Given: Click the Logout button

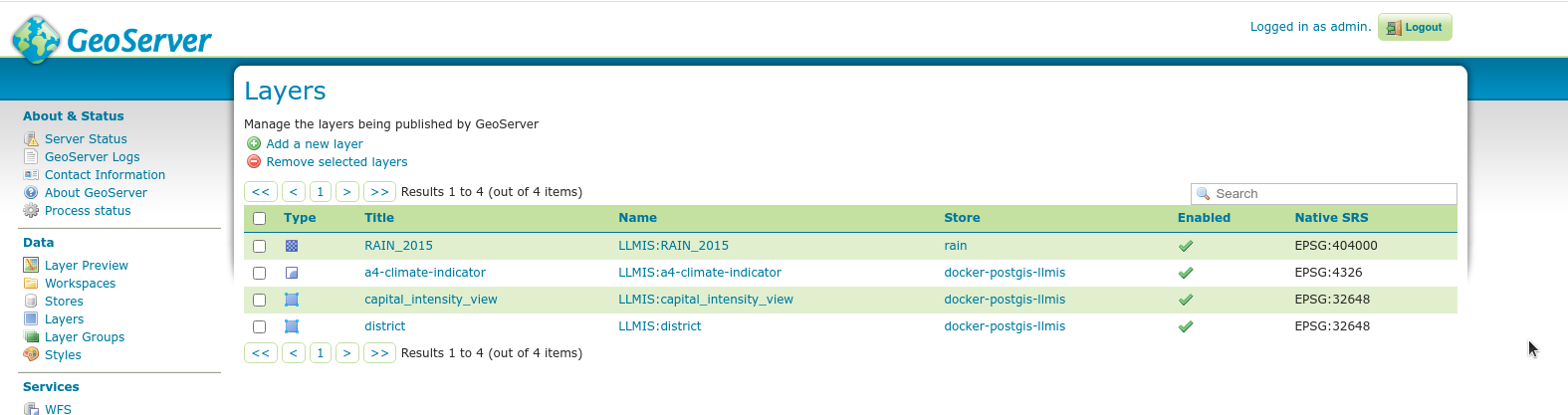Looking at the screenshot, I should [1415, 28].
